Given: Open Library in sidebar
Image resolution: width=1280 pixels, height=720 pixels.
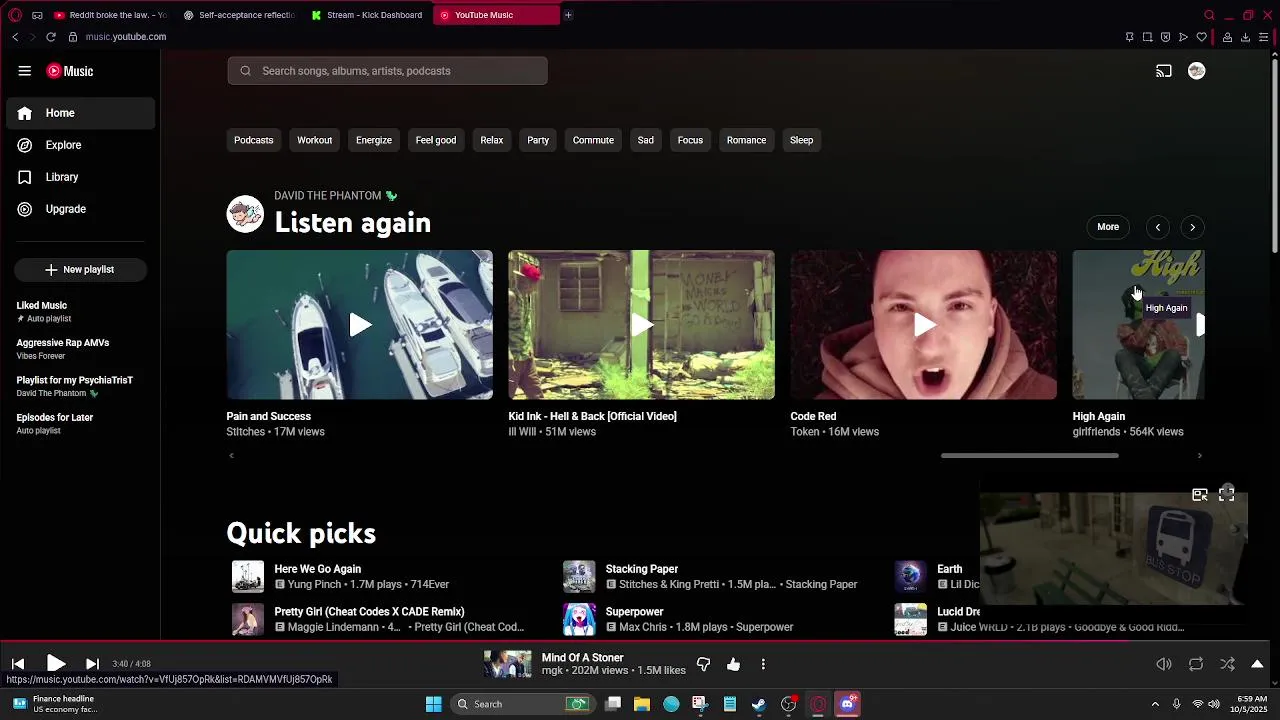Looking at the screenshot, I should tap(81, 177).
